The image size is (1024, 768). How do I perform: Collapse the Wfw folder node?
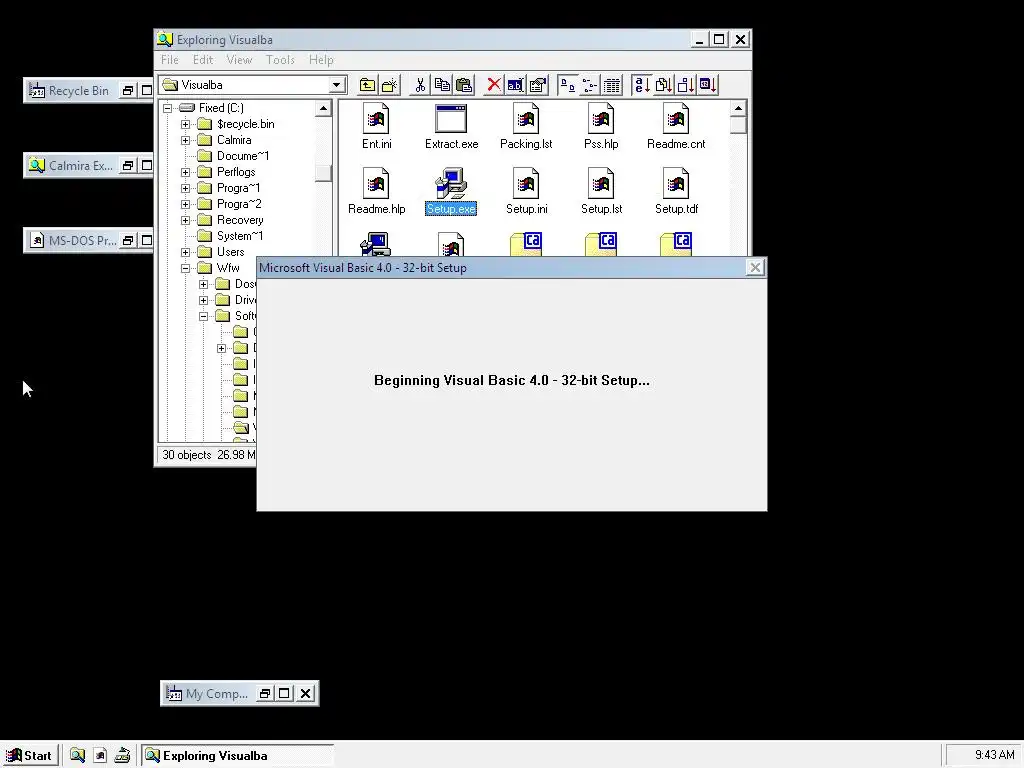pyautogui.click(x=185, y=268)
